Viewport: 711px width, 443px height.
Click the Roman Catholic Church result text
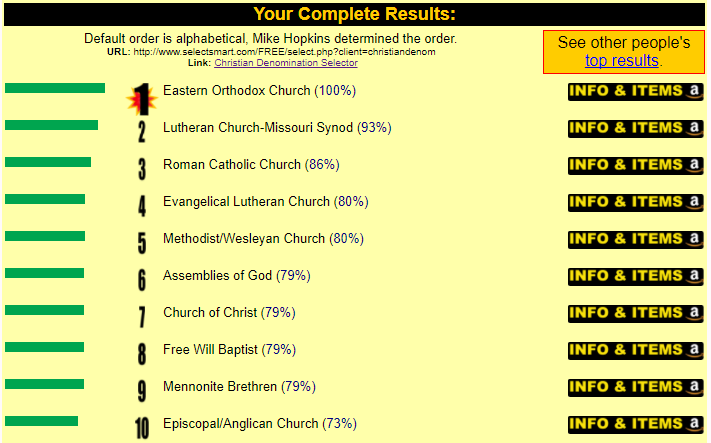[231, 165]
